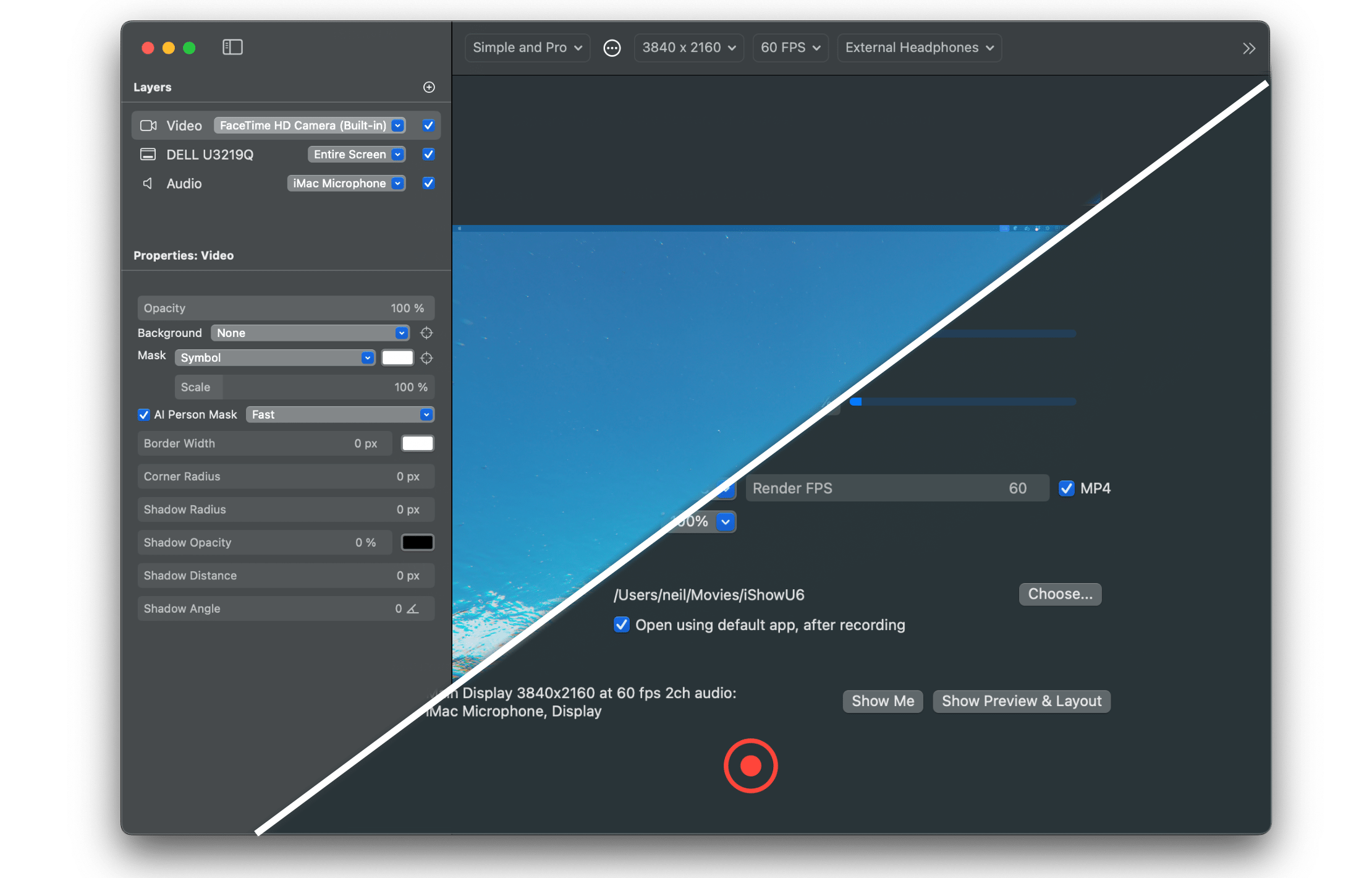Open the FaceTime HD Camera source dropdown
This screenshot has width=1372, height=878.
310,126
